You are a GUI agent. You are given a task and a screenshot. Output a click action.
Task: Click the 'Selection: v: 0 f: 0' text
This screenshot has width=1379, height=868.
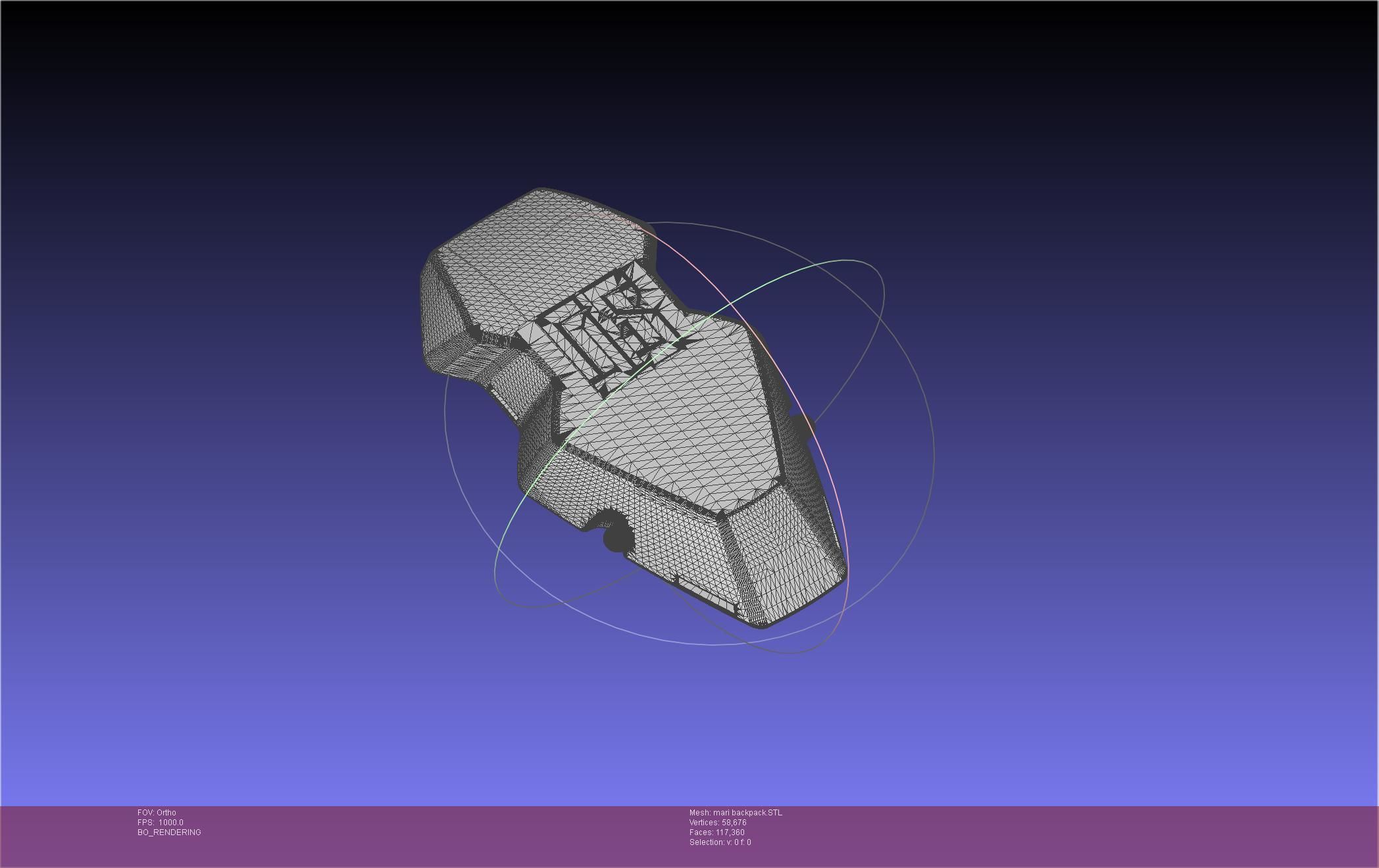point(720,842)
